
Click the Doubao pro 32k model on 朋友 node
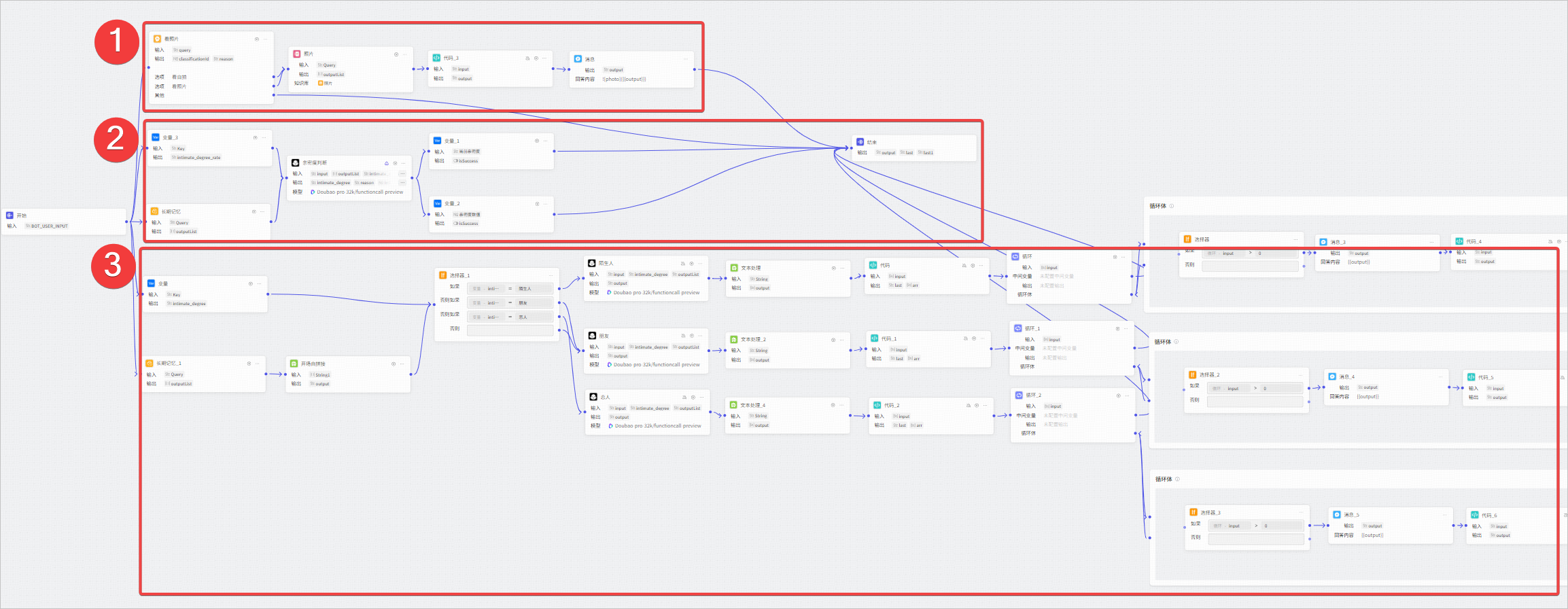point(653,365)
